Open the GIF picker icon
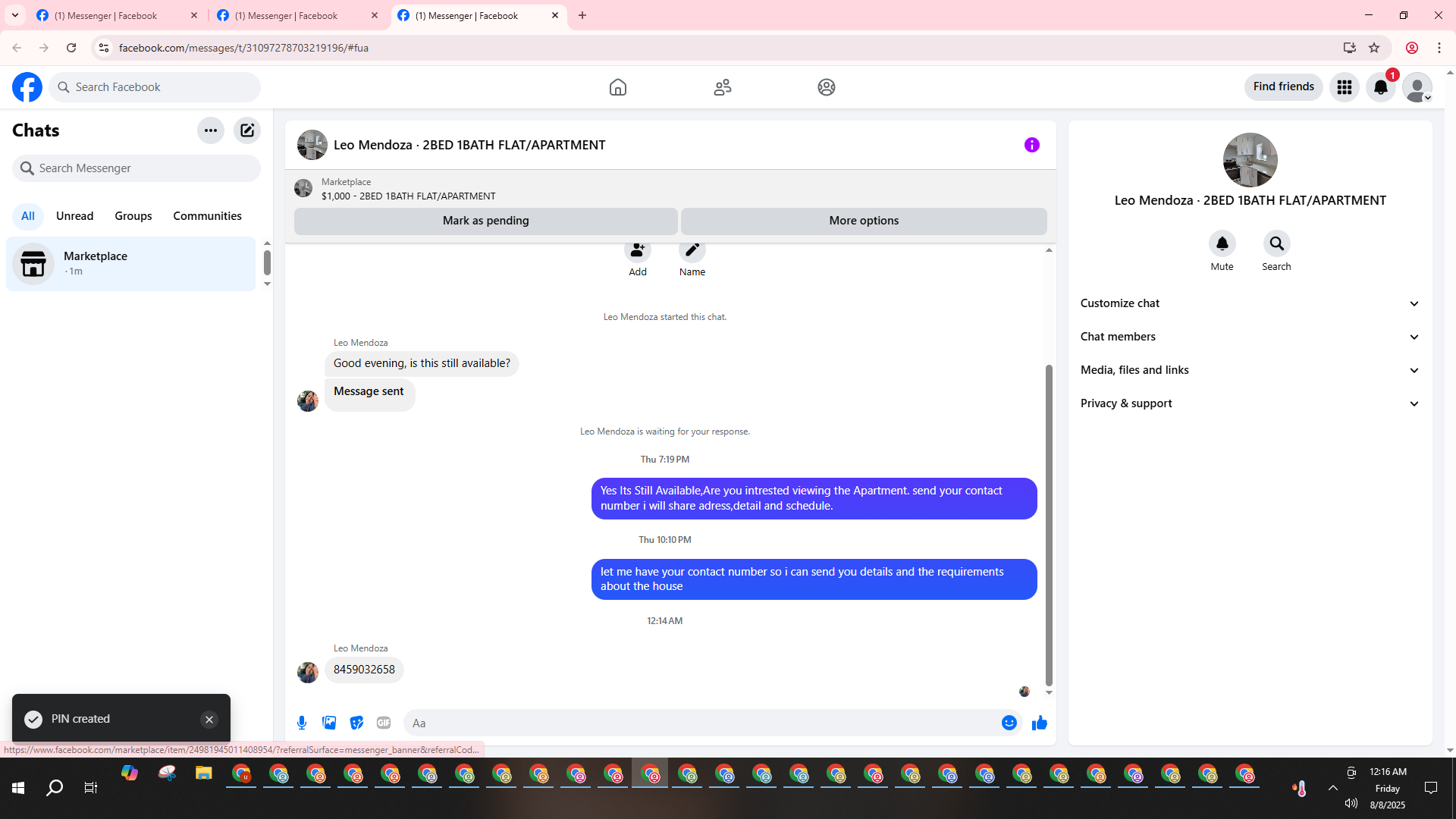 coord(384,723)
